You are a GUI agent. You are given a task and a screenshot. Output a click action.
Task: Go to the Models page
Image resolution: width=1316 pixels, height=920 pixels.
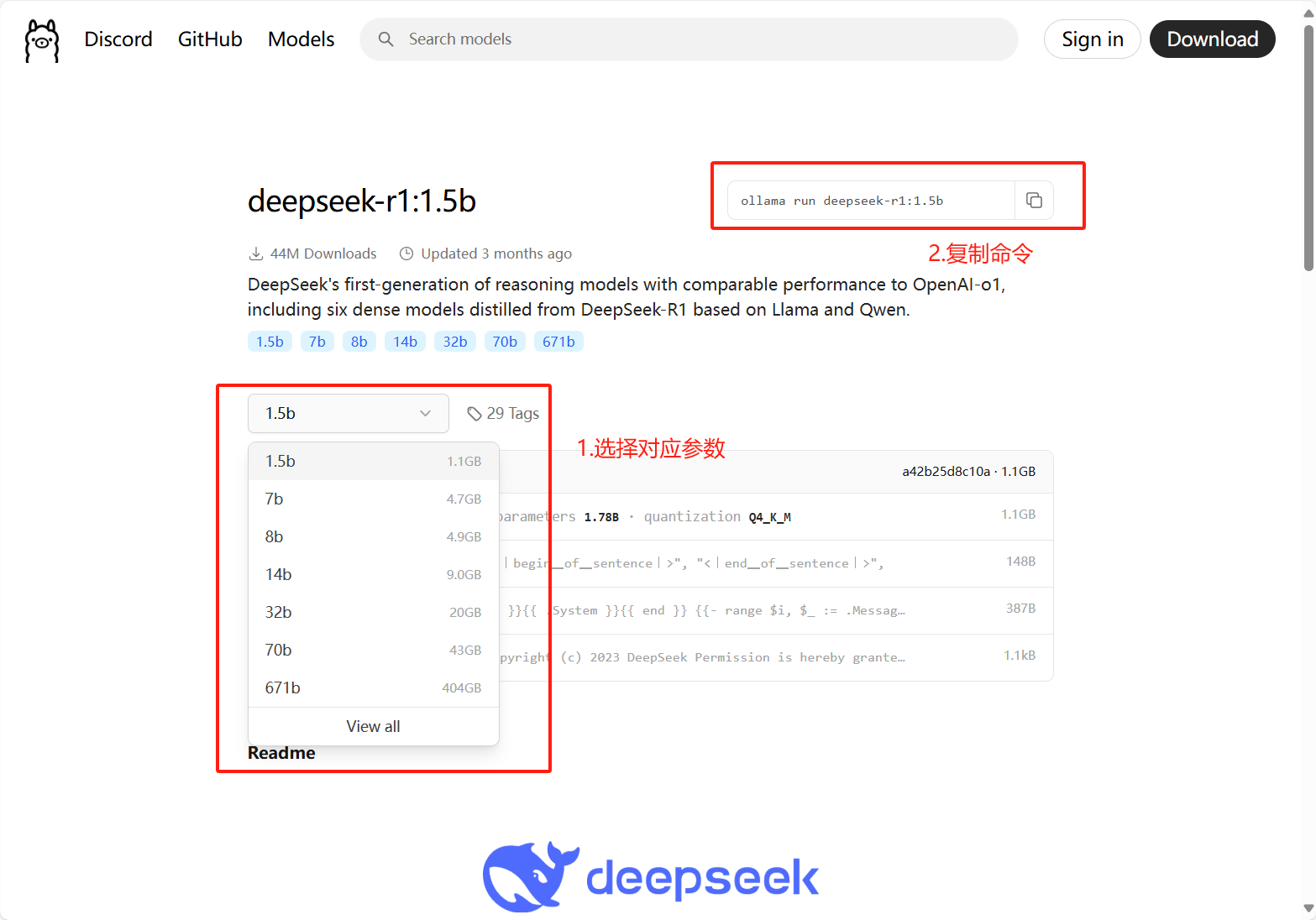[301, 39]
